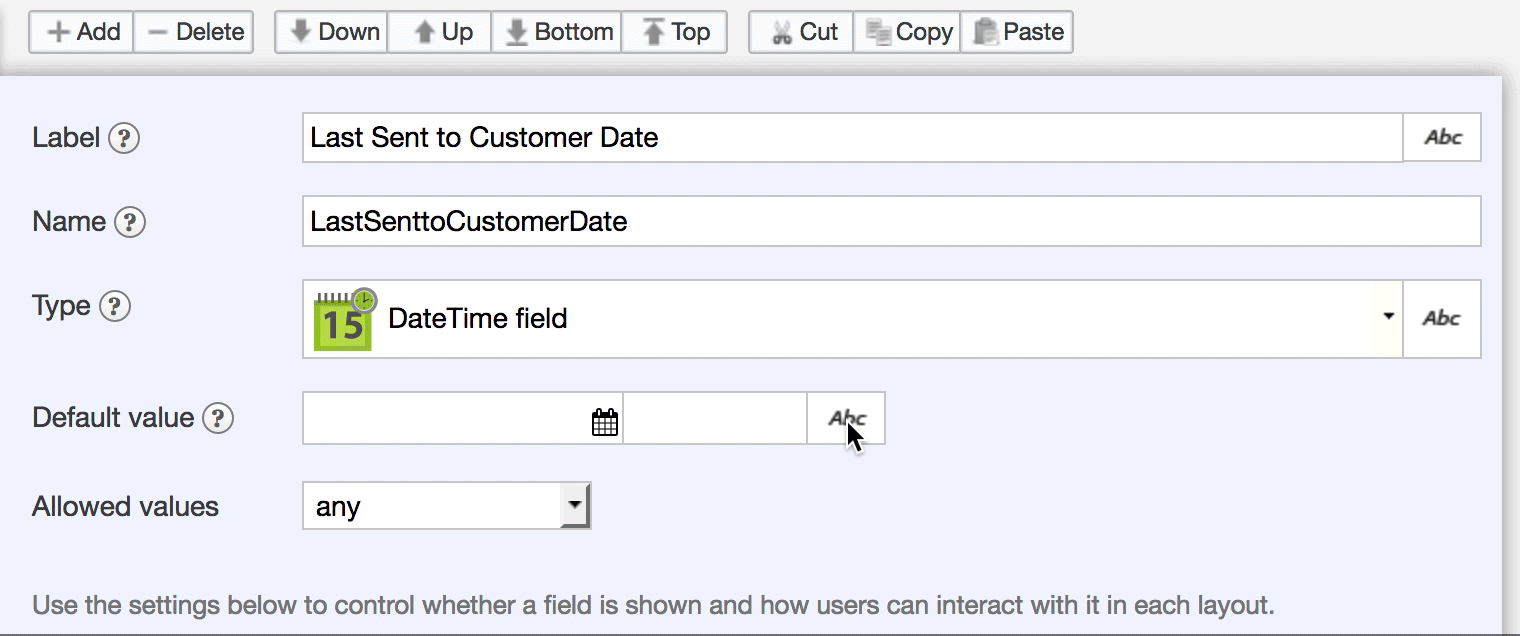The height and width of the screenshot is (636, 1520).
Task: Show help for Default value
Action: point(218,418)
